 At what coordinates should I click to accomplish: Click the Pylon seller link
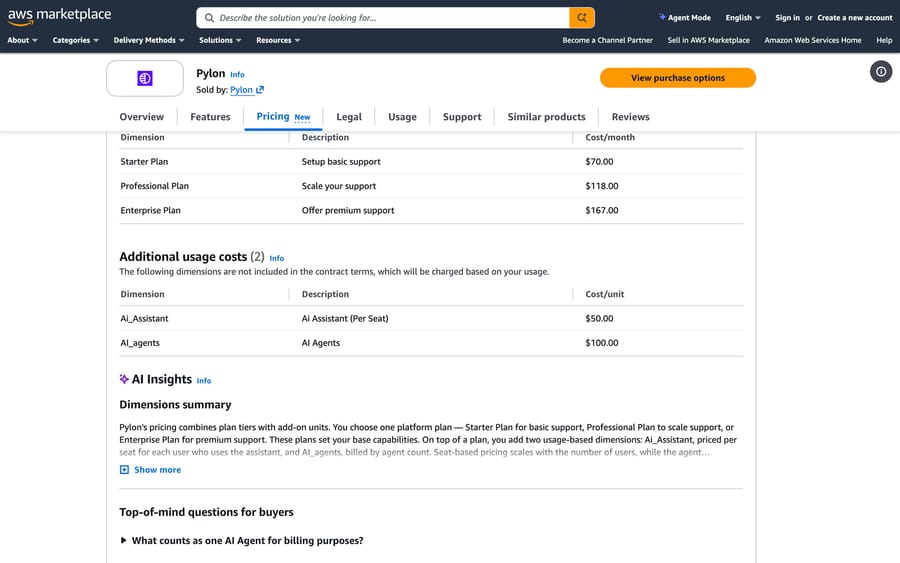pyautogui.click(x=241, y=90)
